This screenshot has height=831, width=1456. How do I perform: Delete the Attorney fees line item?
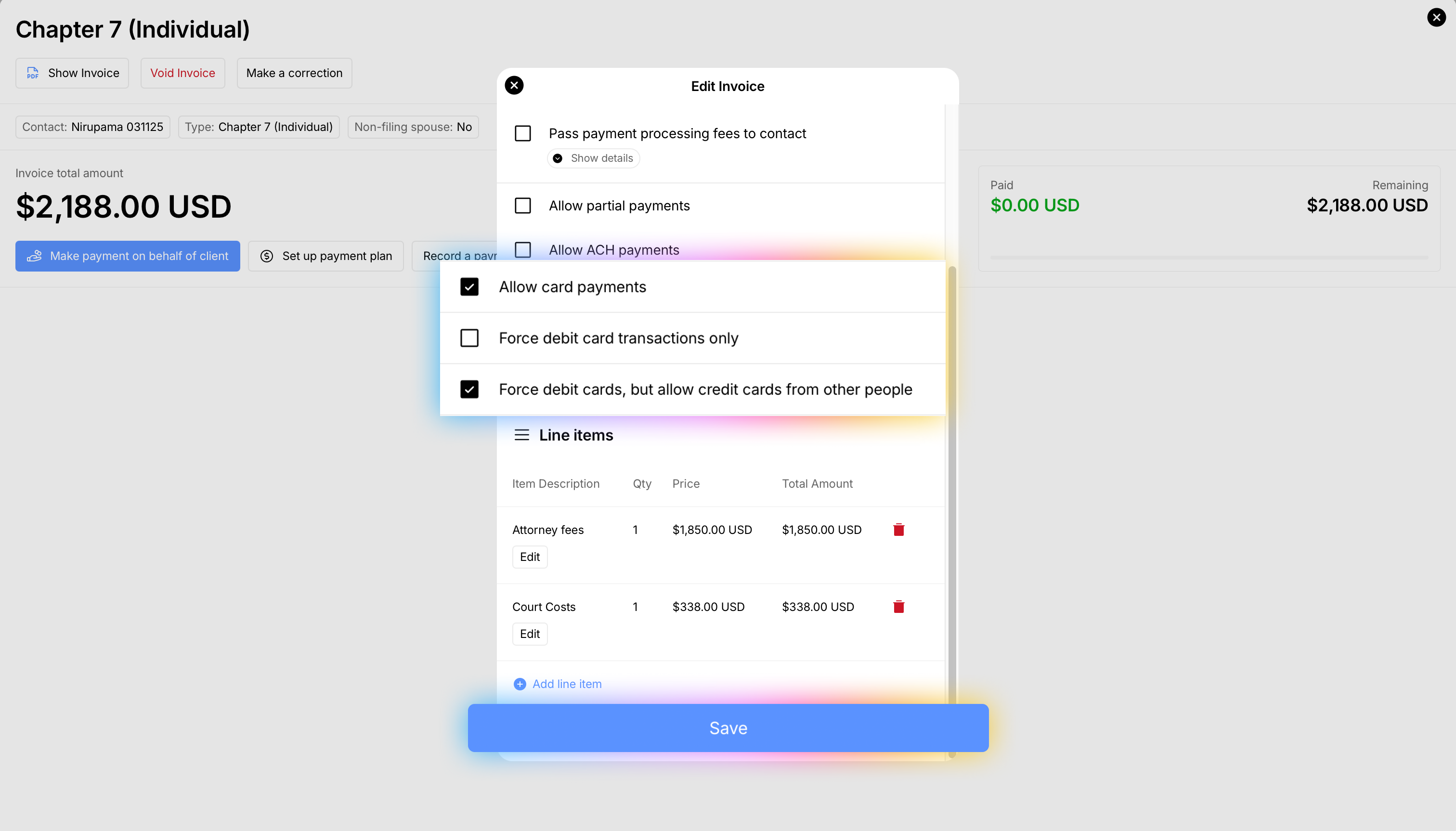pyautogui.click(x=898, y=530)
